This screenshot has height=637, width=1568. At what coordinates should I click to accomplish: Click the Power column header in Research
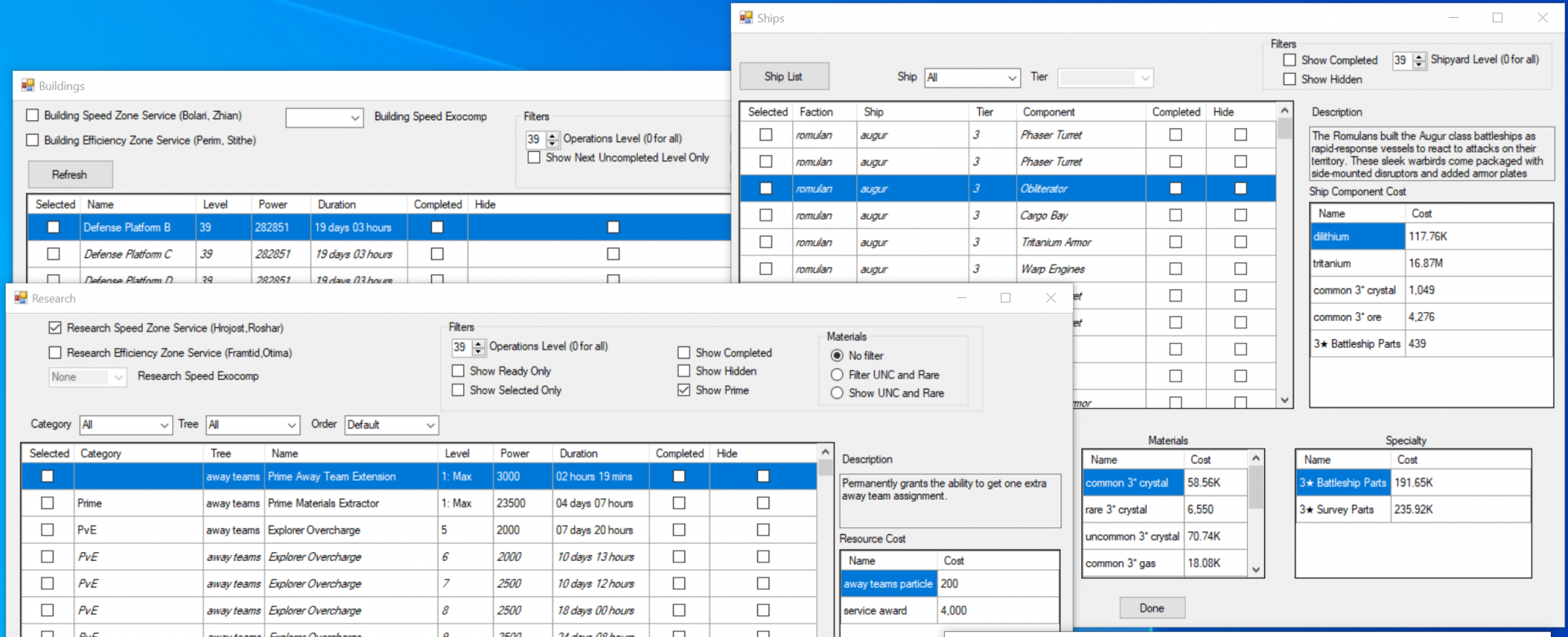[x=514, y=453]
